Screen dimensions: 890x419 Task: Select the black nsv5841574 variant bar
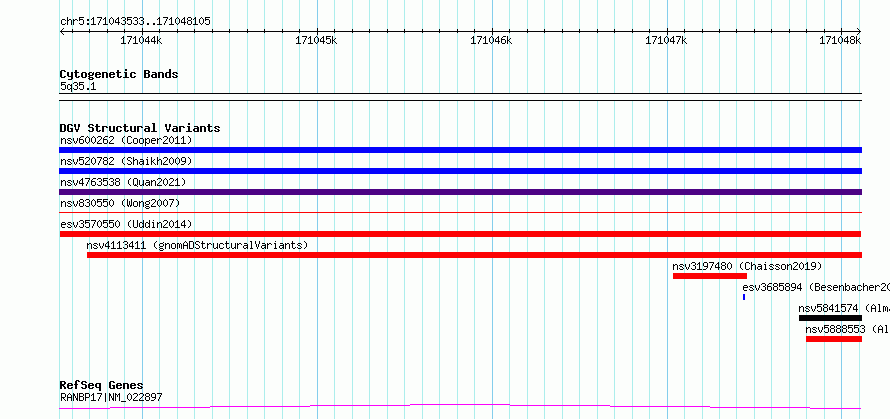coord(830,318)
